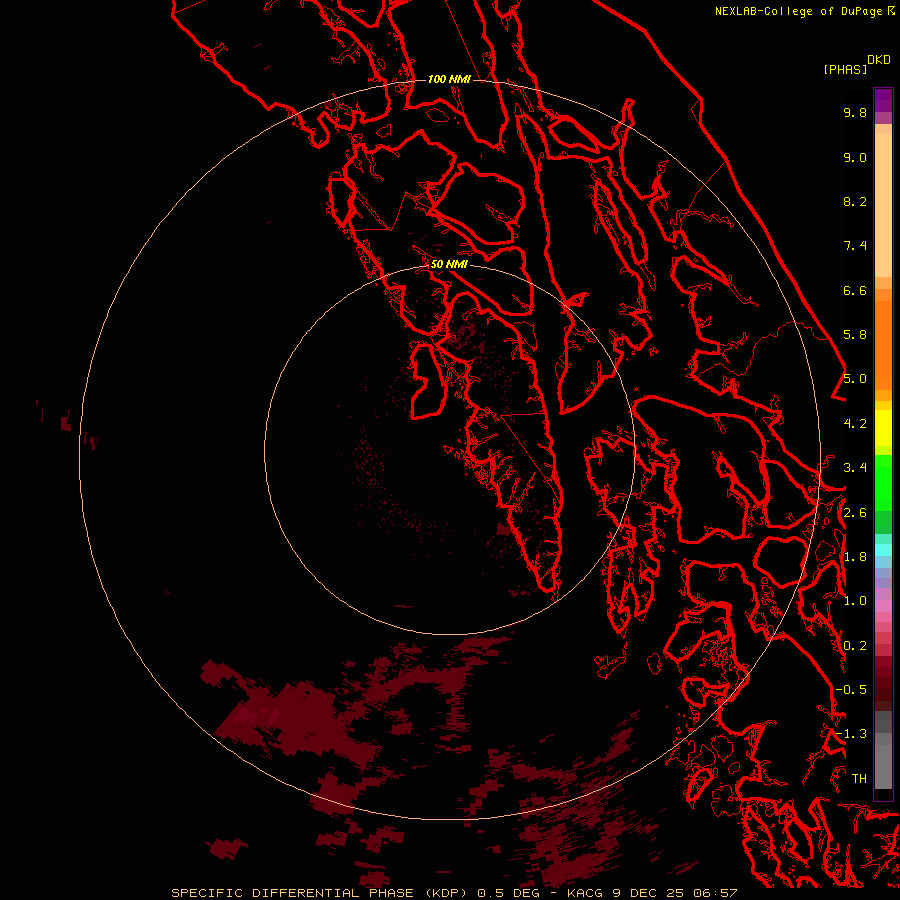
Task: Click the bright green segment of the color scale
Action: click(x=883, y=482)
